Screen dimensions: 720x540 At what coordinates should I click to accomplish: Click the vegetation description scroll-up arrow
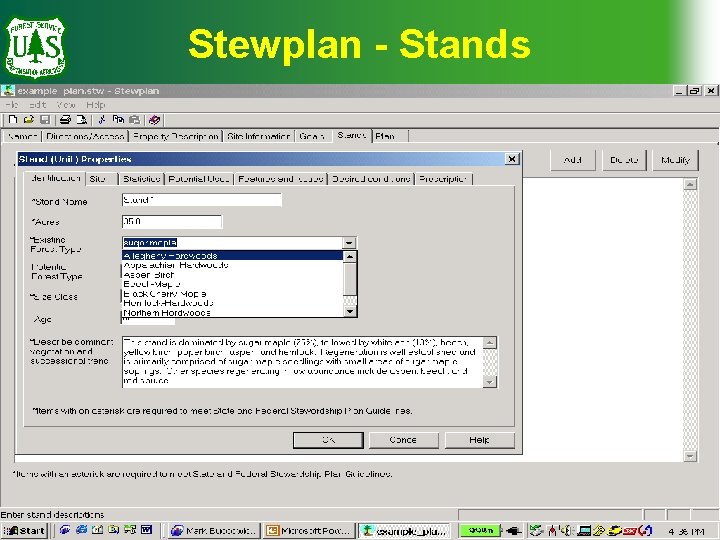490,343
